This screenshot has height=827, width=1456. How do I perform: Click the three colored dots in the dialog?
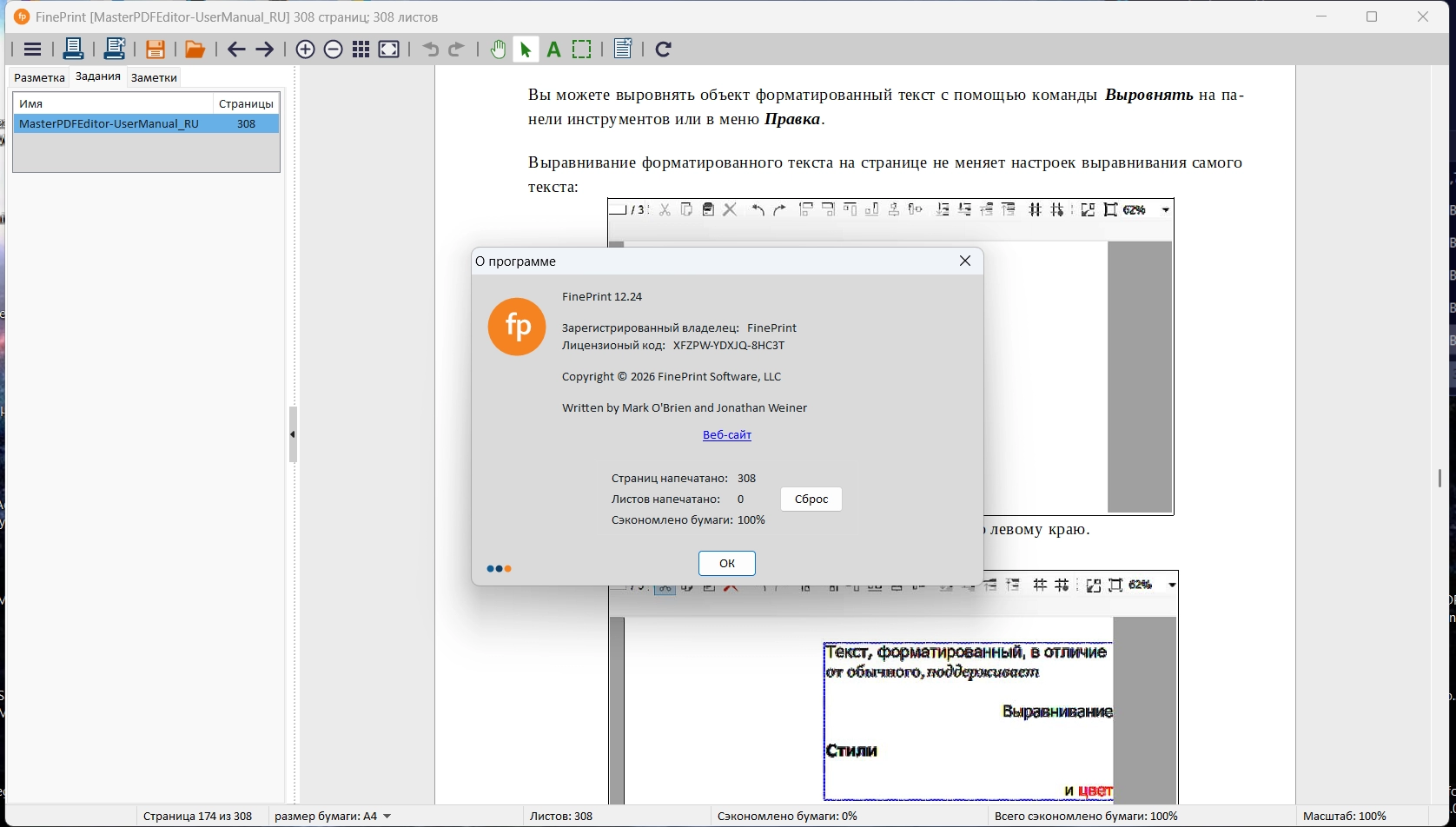click(x=500, y=569)
